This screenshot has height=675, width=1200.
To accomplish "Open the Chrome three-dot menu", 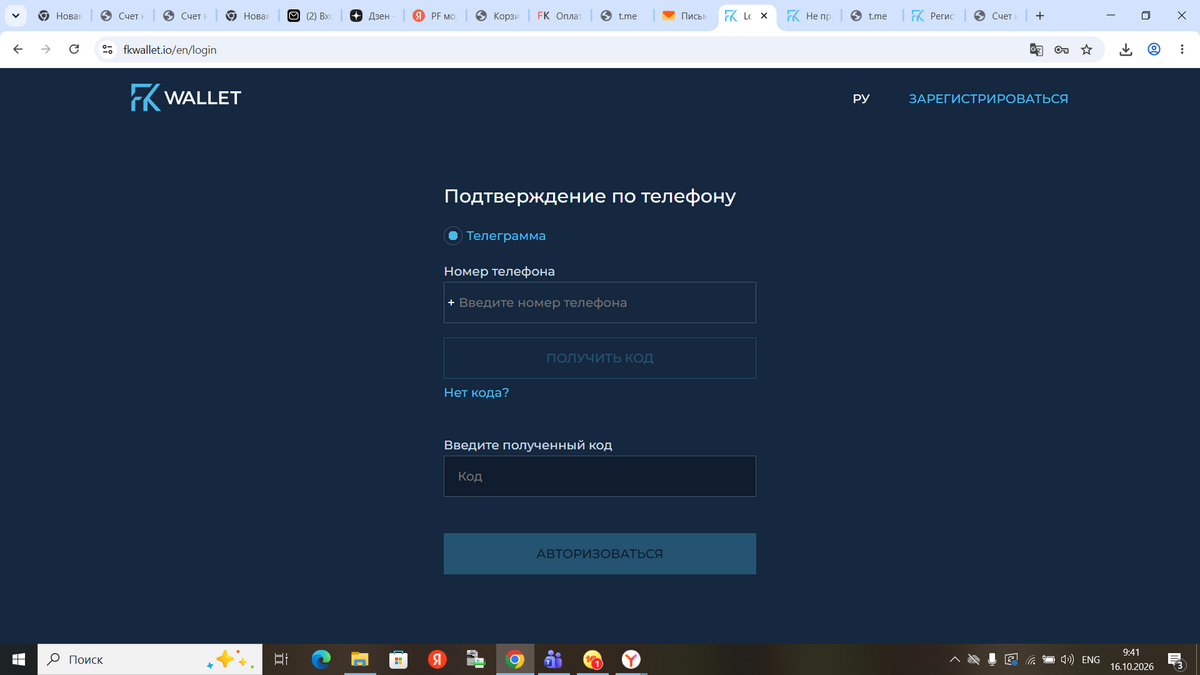I will (1182, 49).
